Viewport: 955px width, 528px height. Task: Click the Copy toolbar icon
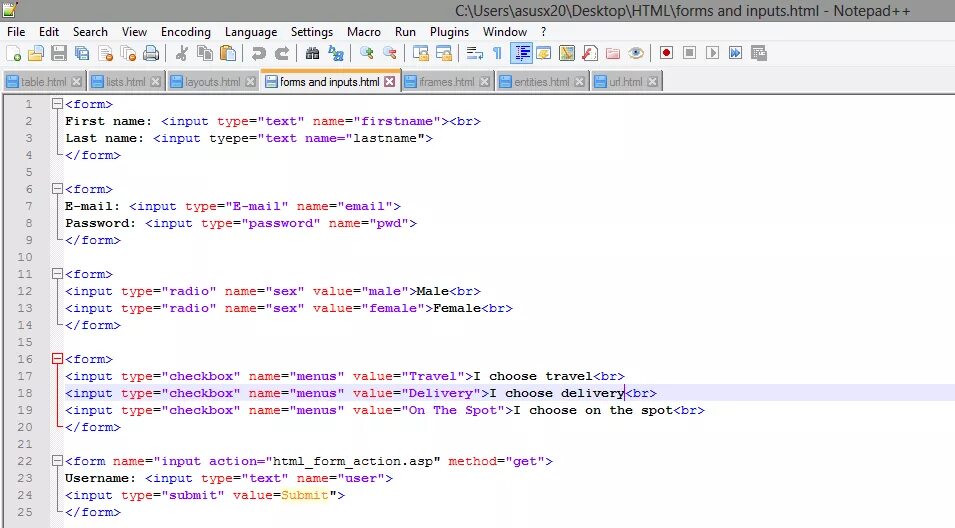coord(205,54)
